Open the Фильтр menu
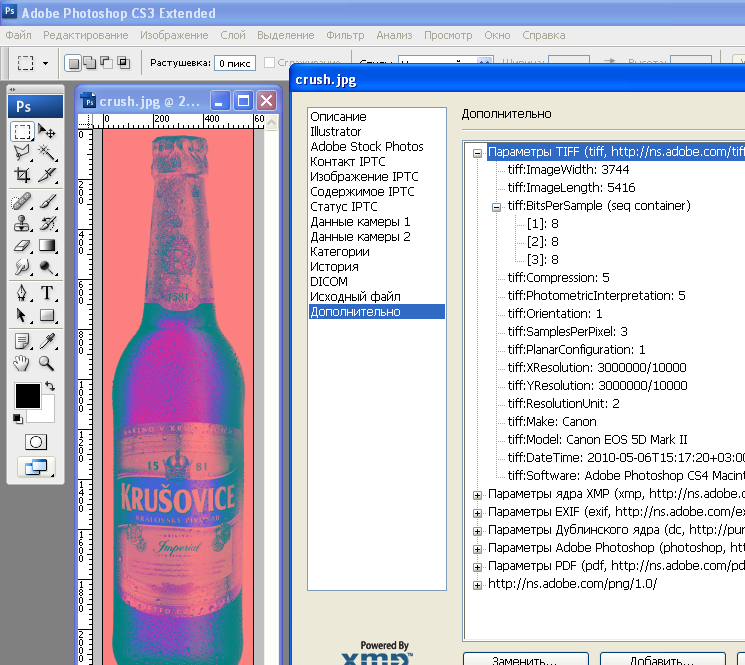 click(345, 35)
